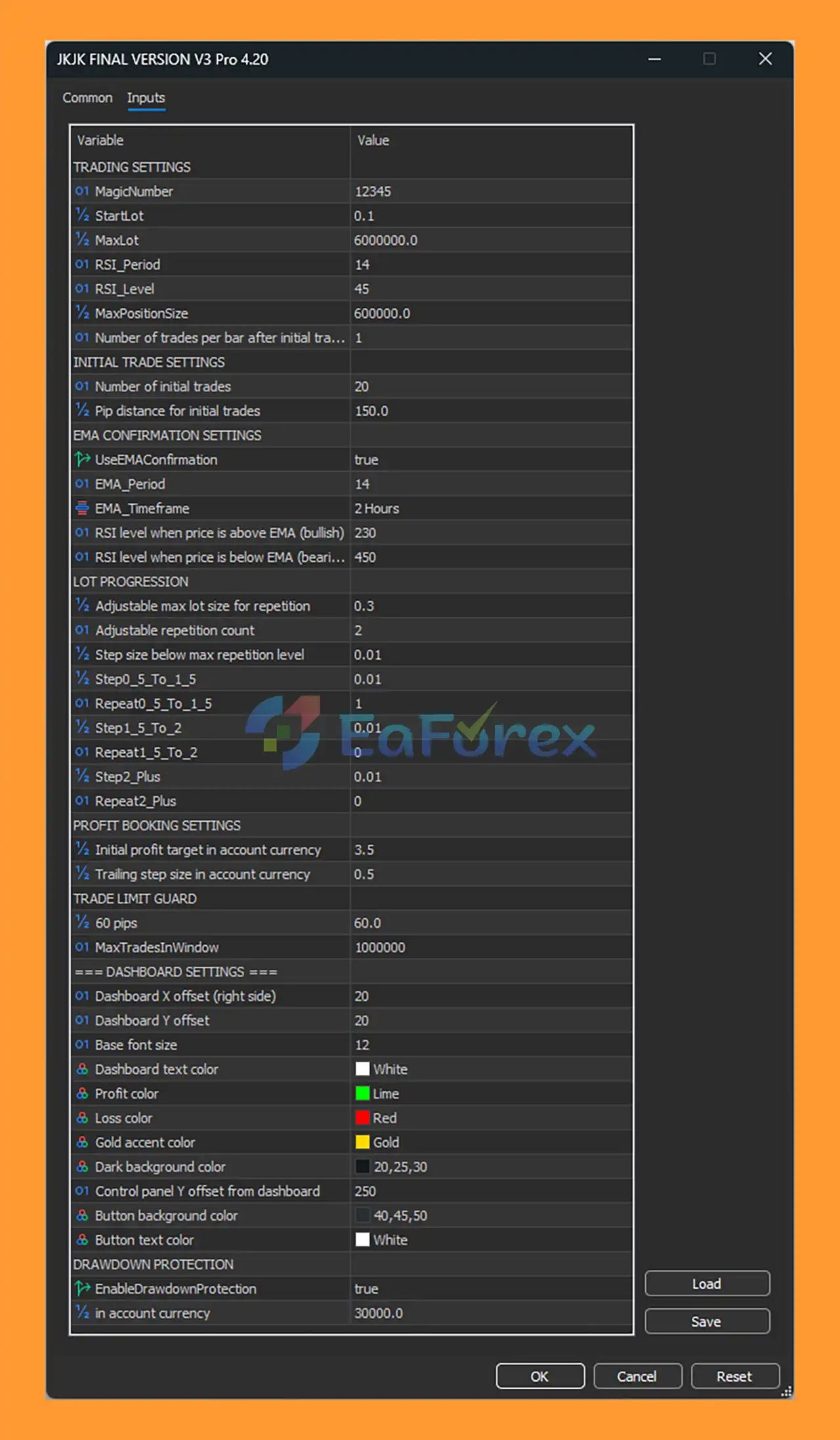The height and width of the screenshot is (1440, 840).
Task: Click the fraction icon next to StartLot
Action: point(82,215)
